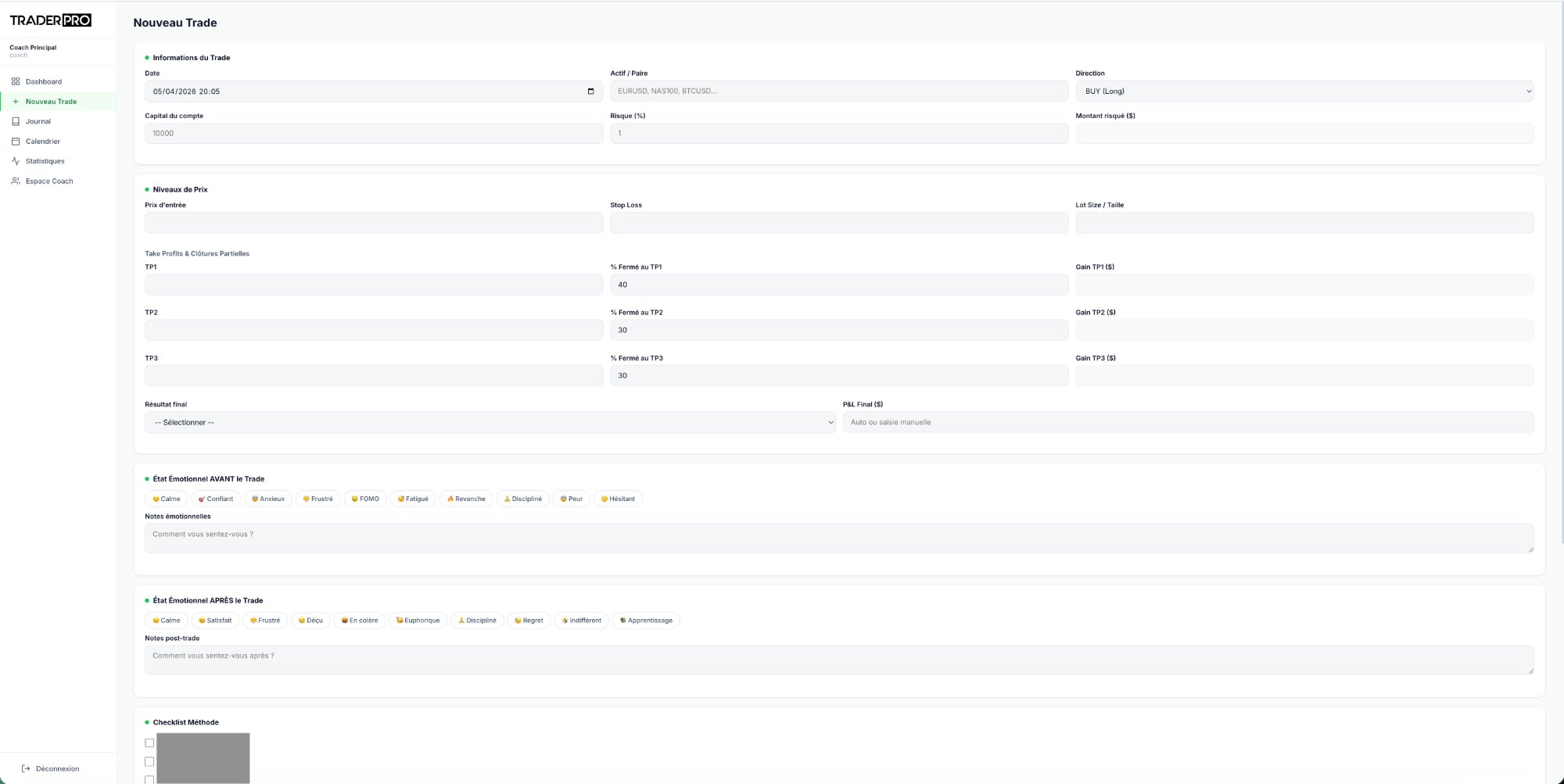The image size is (1564, 784).
Task: Open the Statistiques activity graph icon
Action: point(16,161)
